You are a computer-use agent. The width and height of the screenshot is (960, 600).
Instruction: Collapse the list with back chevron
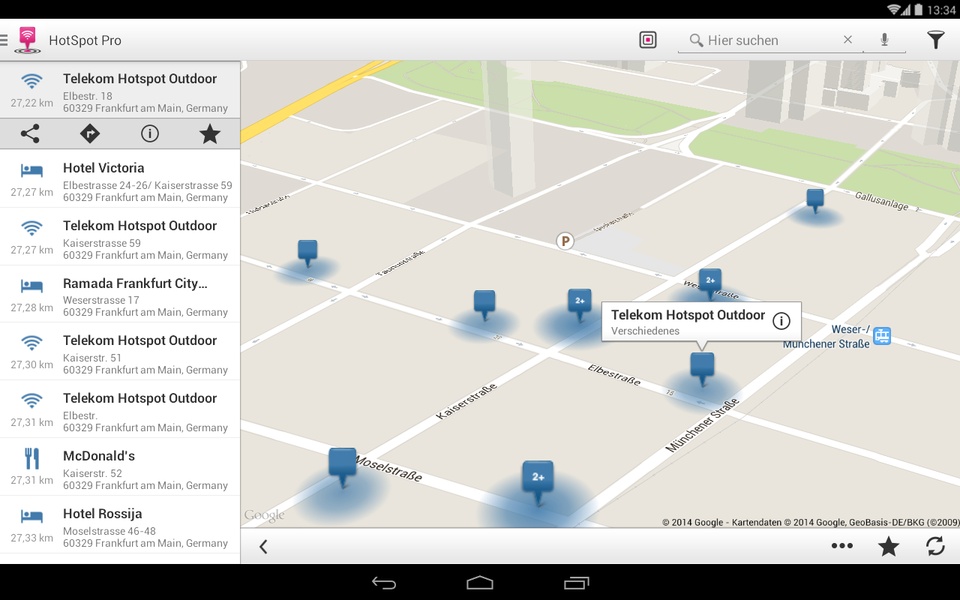tap(263, 546)
